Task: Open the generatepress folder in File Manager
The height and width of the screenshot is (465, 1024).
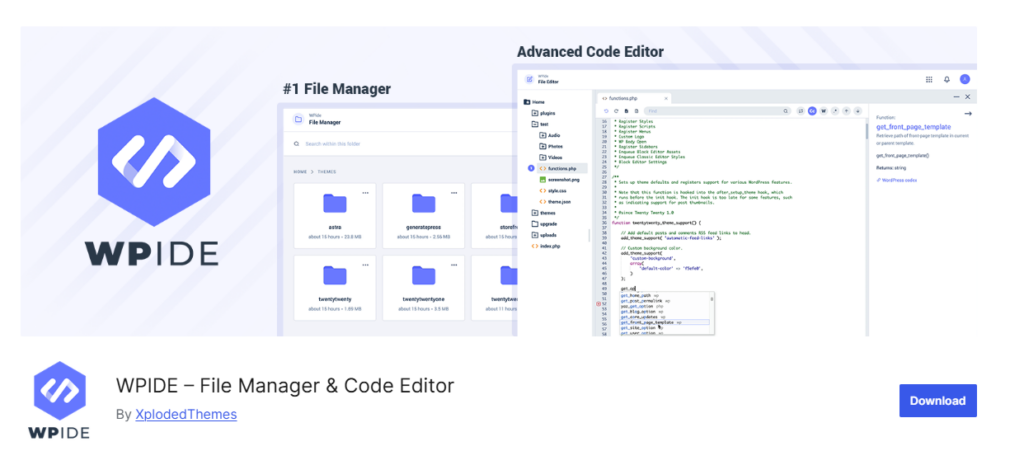Action: tap(423, 216)
